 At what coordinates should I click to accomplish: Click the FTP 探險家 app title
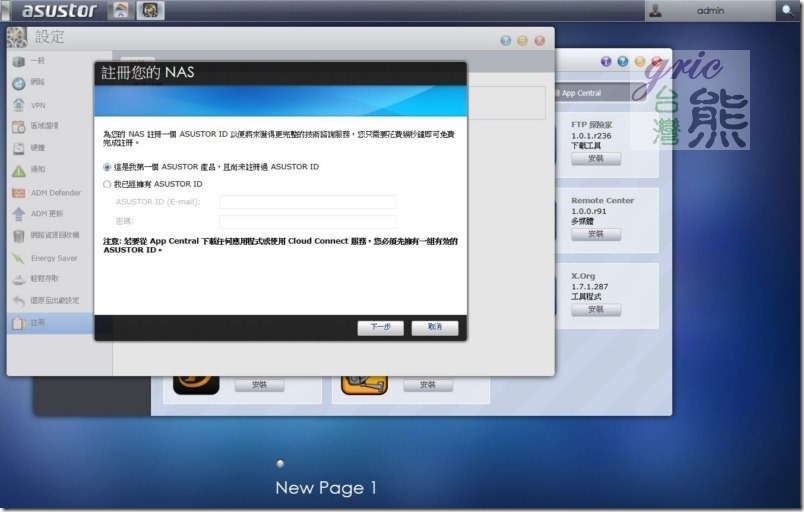tap(592, 125)
